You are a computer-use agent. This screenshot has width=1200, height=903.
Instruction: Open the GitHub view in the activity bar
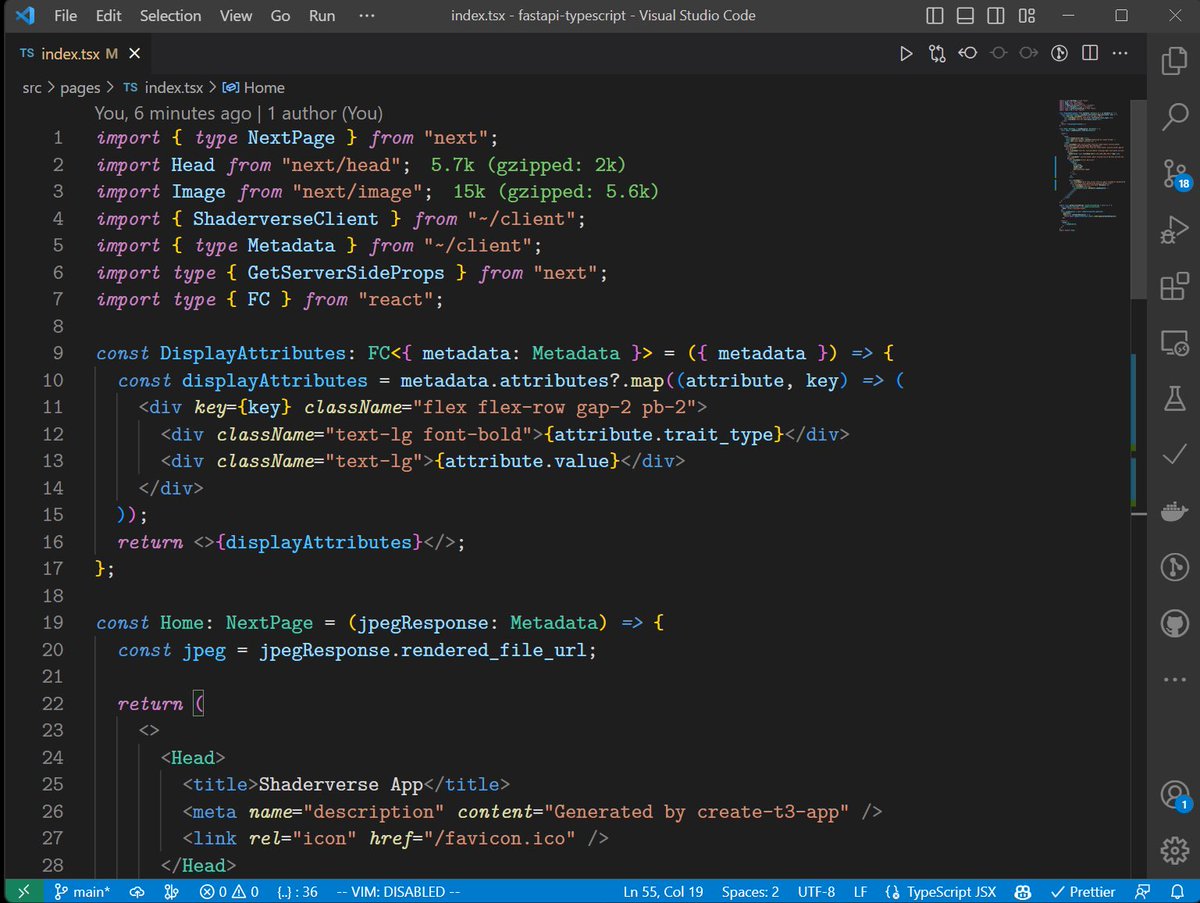click(1174, 624)
